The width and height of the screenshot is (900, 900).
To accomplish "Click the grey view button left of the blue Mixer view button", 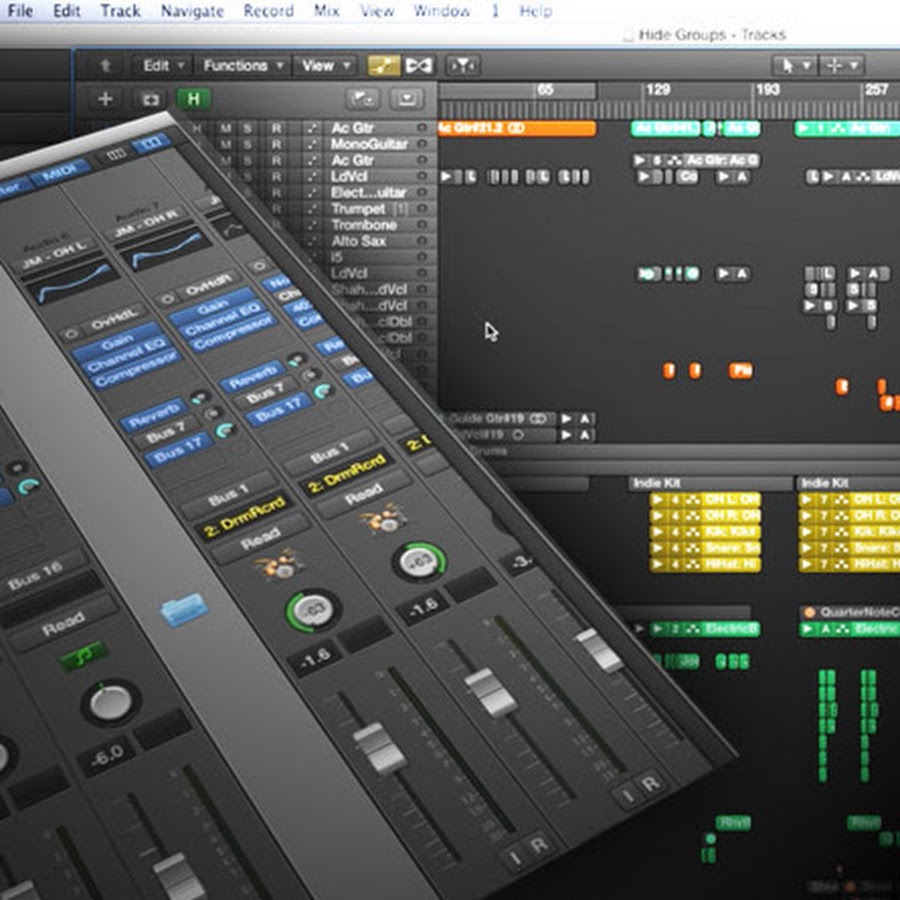I will coord(116,154).
